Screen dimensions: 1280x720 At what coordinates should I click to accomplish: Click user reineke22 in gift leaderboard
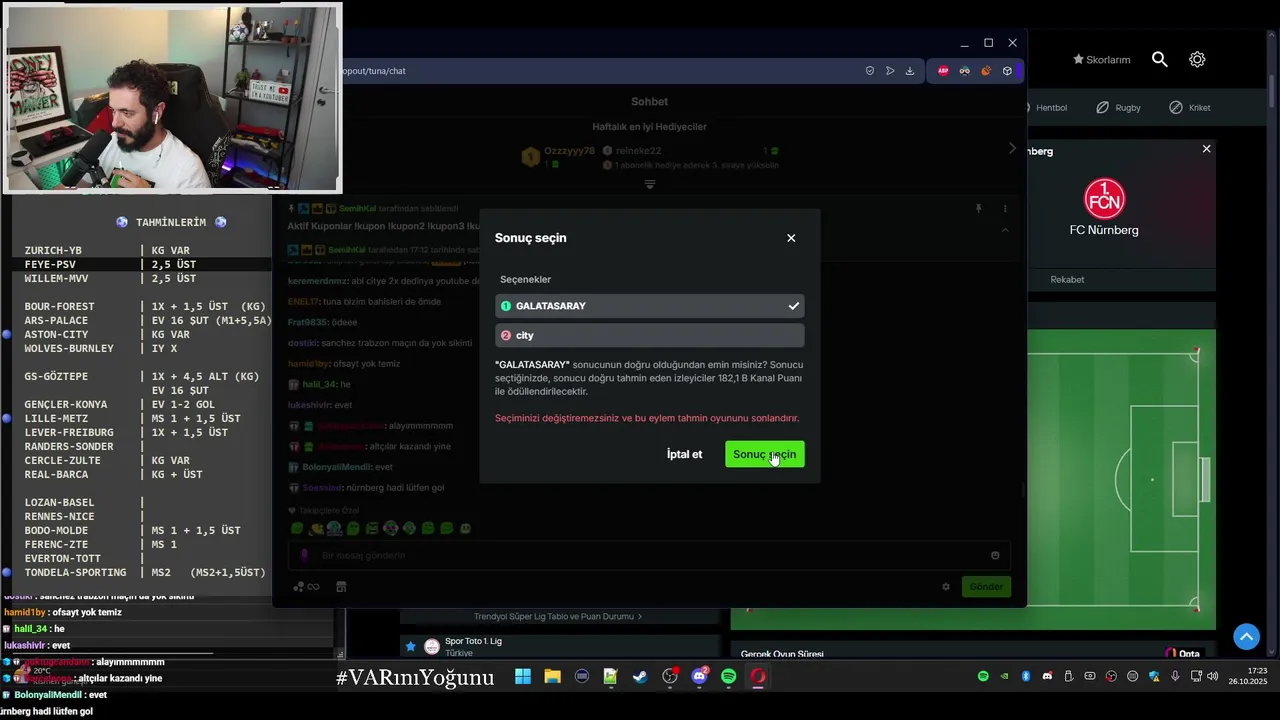(x=639, y=151)
